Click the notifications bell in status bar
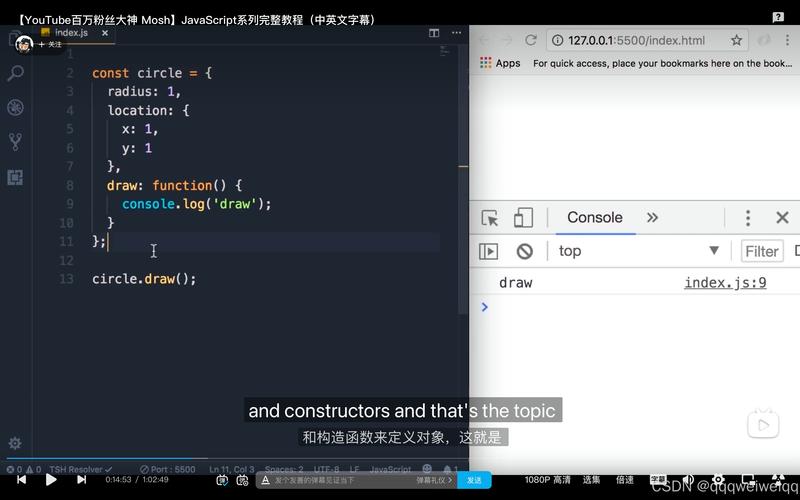800x500 pixels. (449, 469)
